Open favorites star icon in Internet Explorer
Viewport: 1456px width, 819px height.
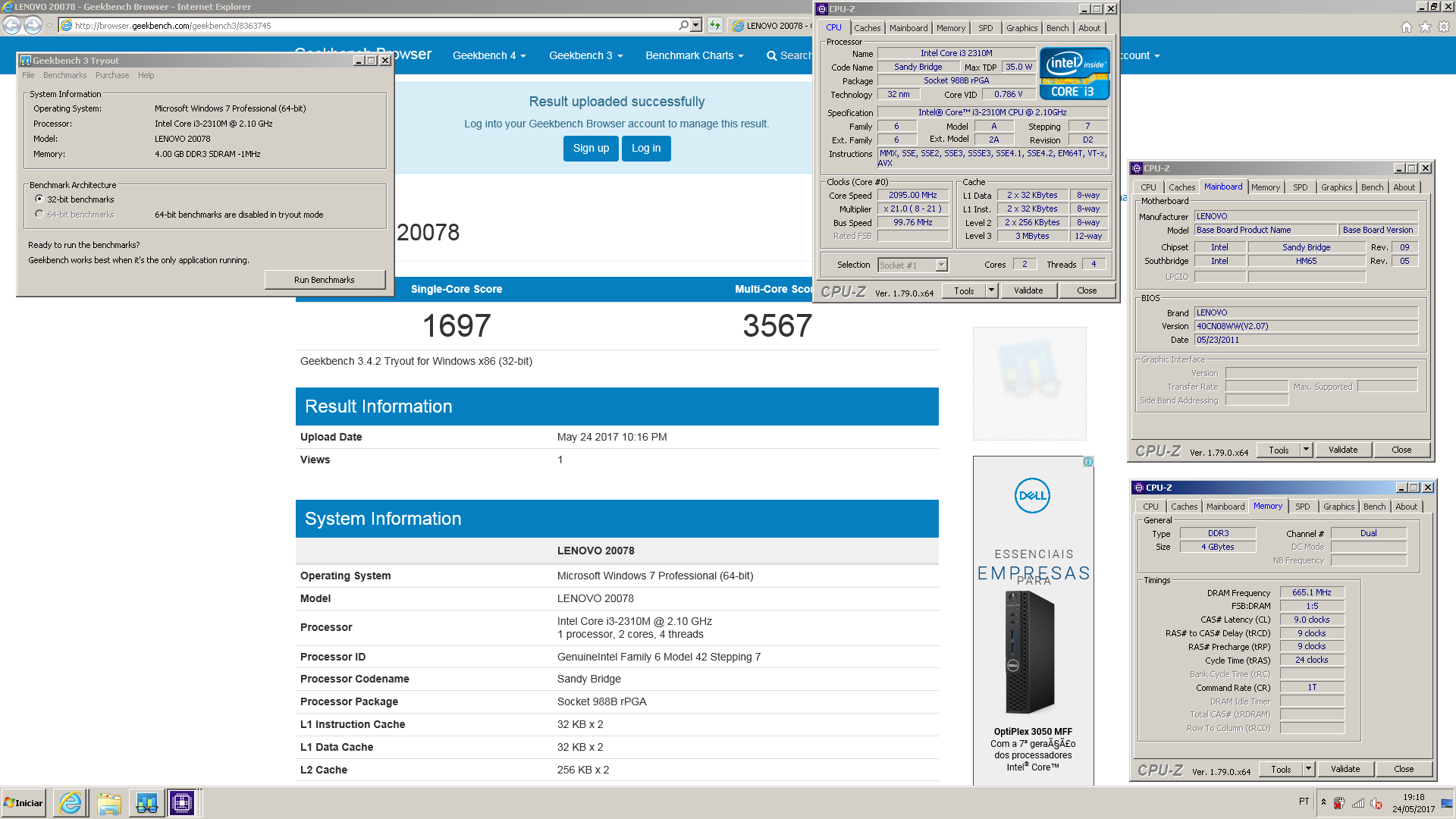(x=1425, y=27)
